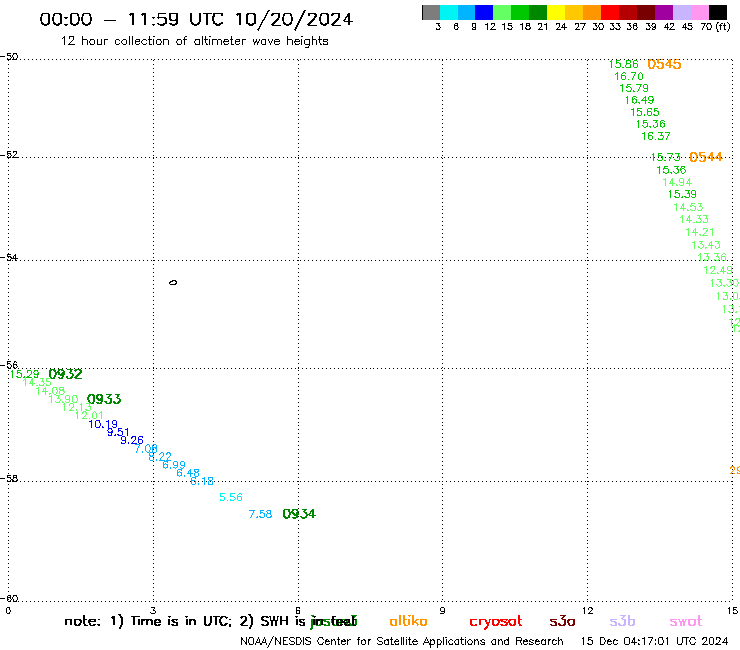Click the swot satellite legend label

pos(686,621)
